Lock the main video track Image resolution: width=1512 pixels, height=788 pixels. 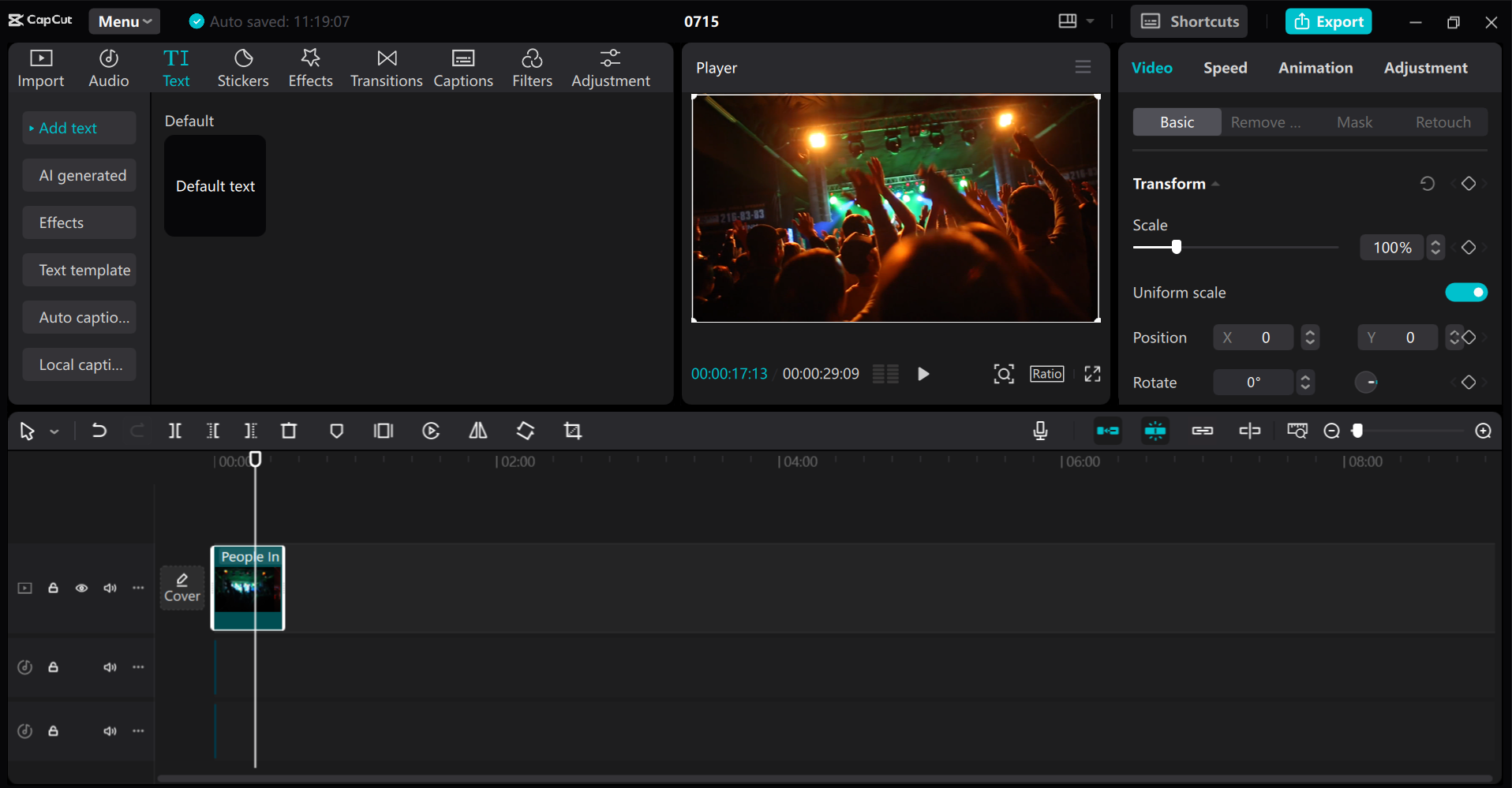(x=53, y=588)
